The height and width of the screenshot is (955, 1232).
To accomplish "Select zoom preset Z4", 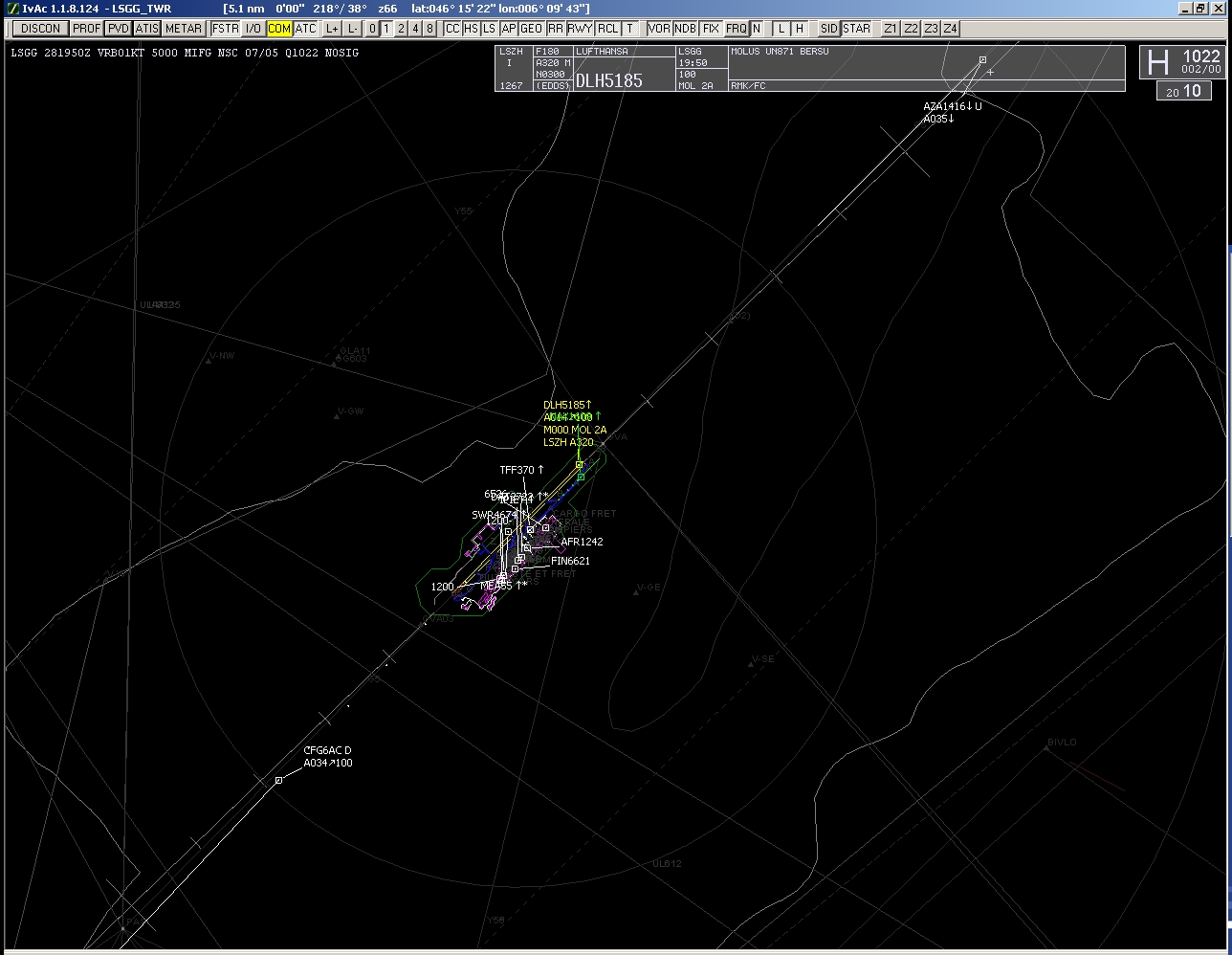I will (950, 29).
